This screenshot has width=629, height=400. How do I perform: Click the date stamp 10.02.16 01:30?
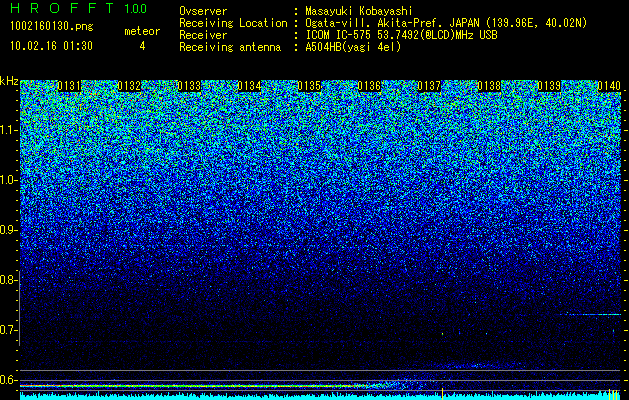51,46
